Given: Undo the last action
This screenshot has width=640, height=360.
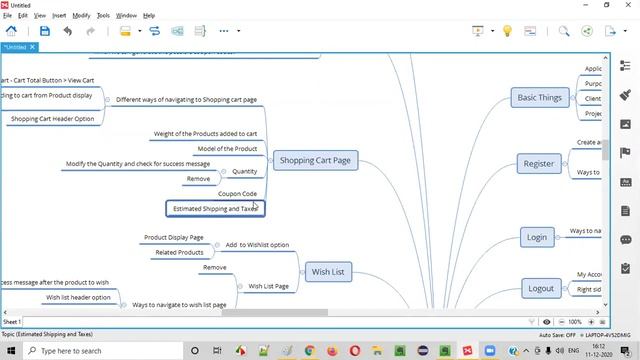Looking at the screenshot, I should tap(68, 31).
